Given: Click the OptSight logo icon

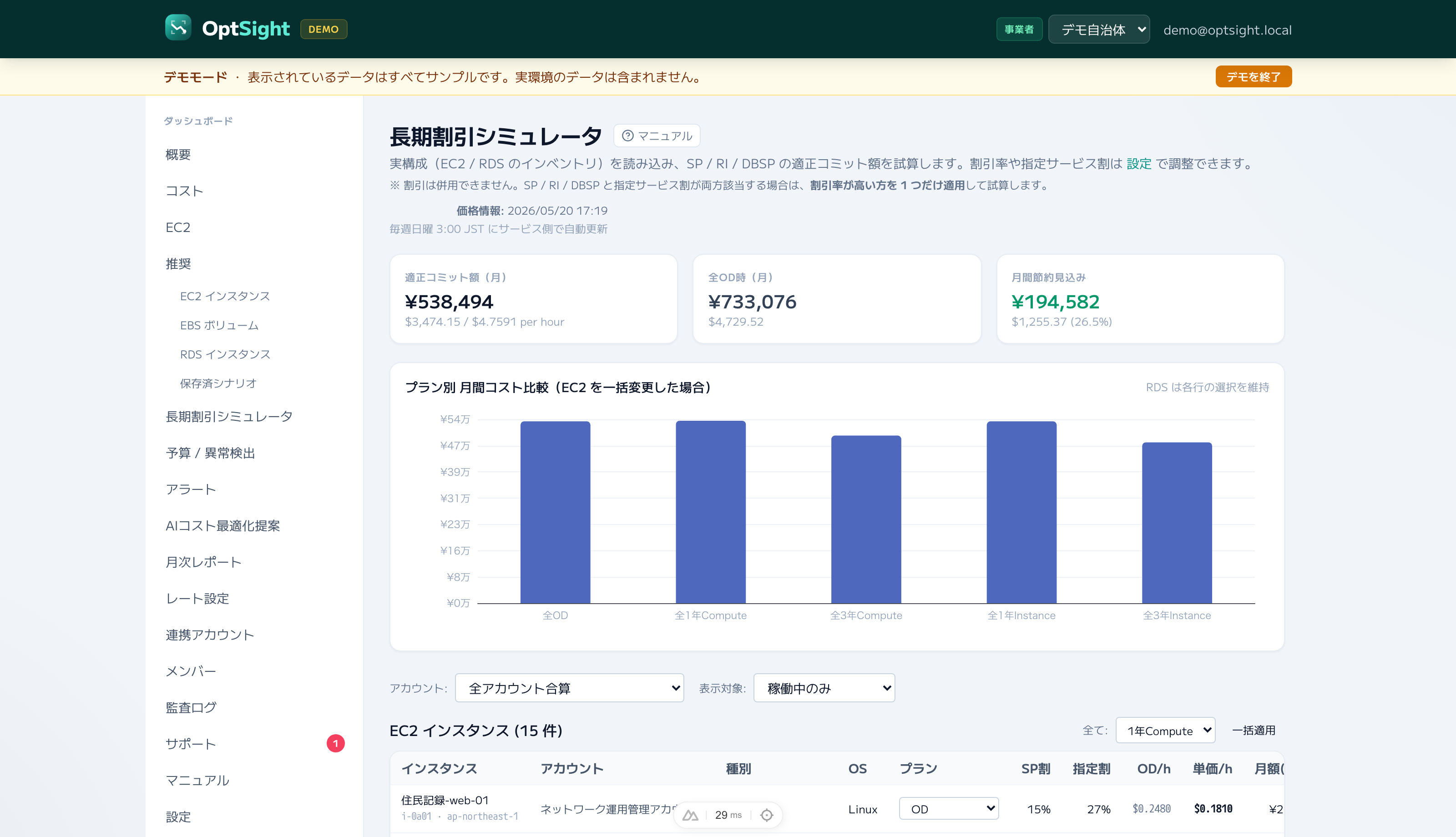Looking at the screenshot, I should [177, 28].
